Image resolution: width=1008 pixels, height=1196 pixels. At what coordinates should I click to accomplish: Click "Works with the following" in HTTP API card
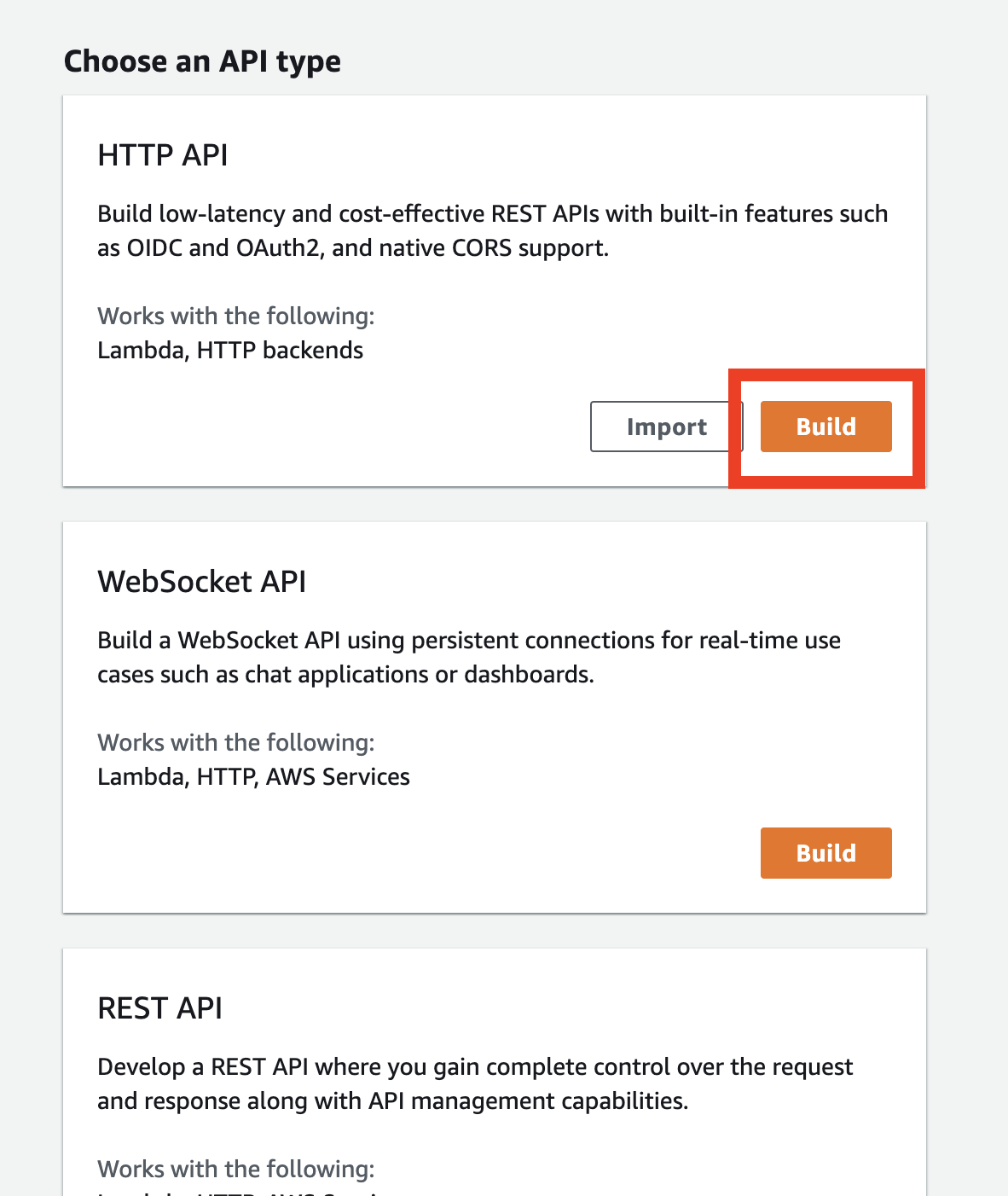(236, 316)
